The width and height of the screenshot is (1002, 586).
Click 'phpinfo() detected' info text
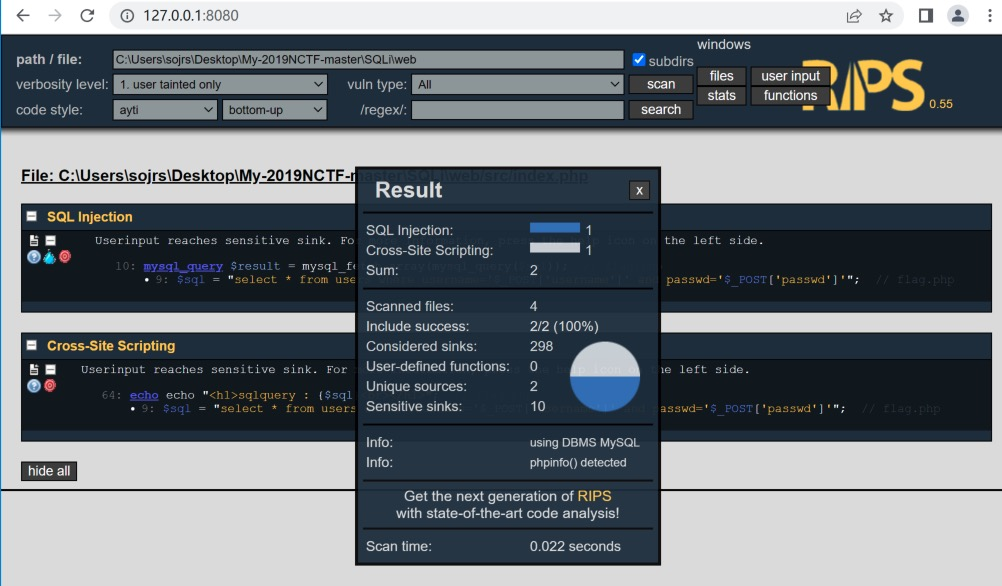click(x=578, y=463)
